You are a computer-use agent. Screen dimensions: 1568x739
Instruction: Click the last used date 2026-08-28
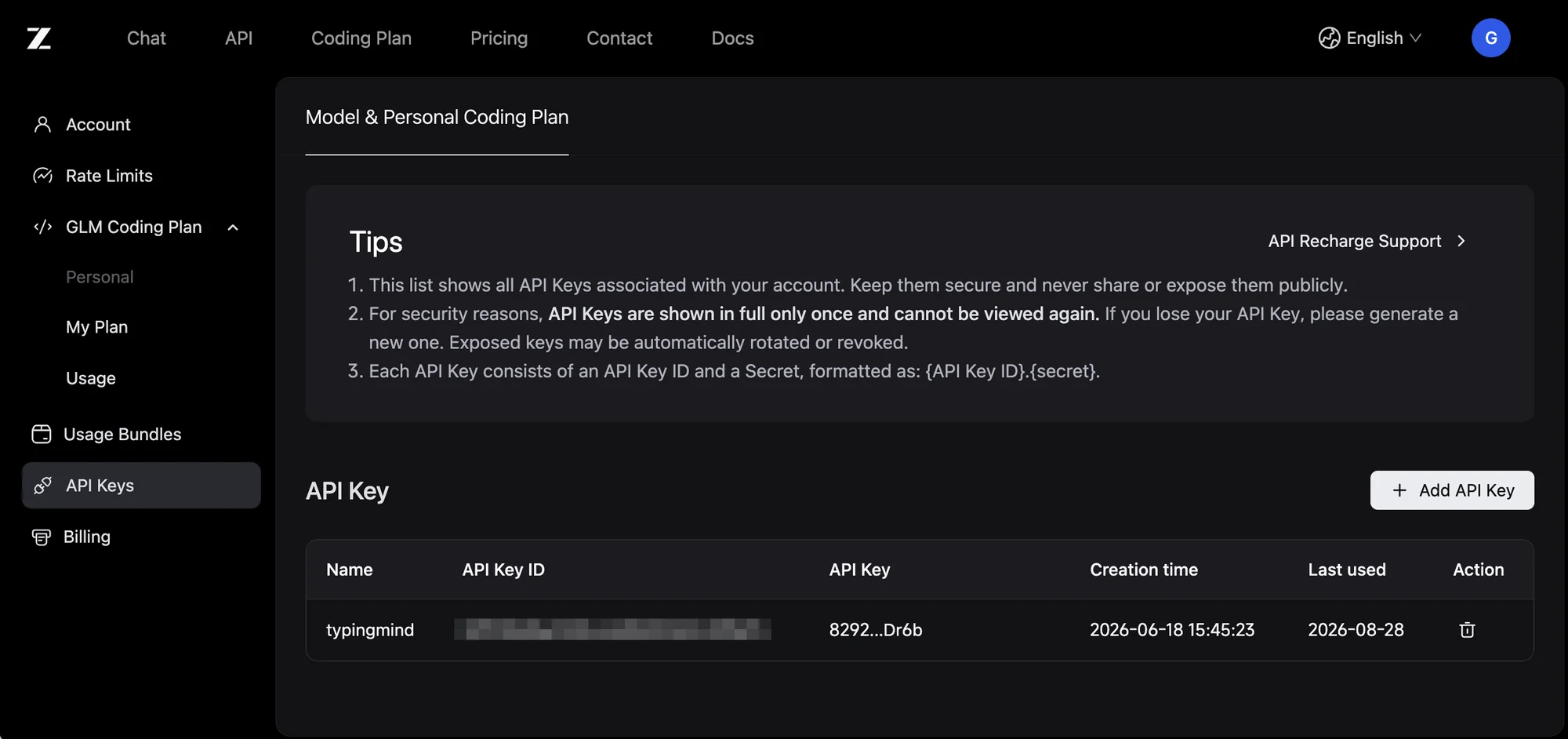click(1356, 630)
